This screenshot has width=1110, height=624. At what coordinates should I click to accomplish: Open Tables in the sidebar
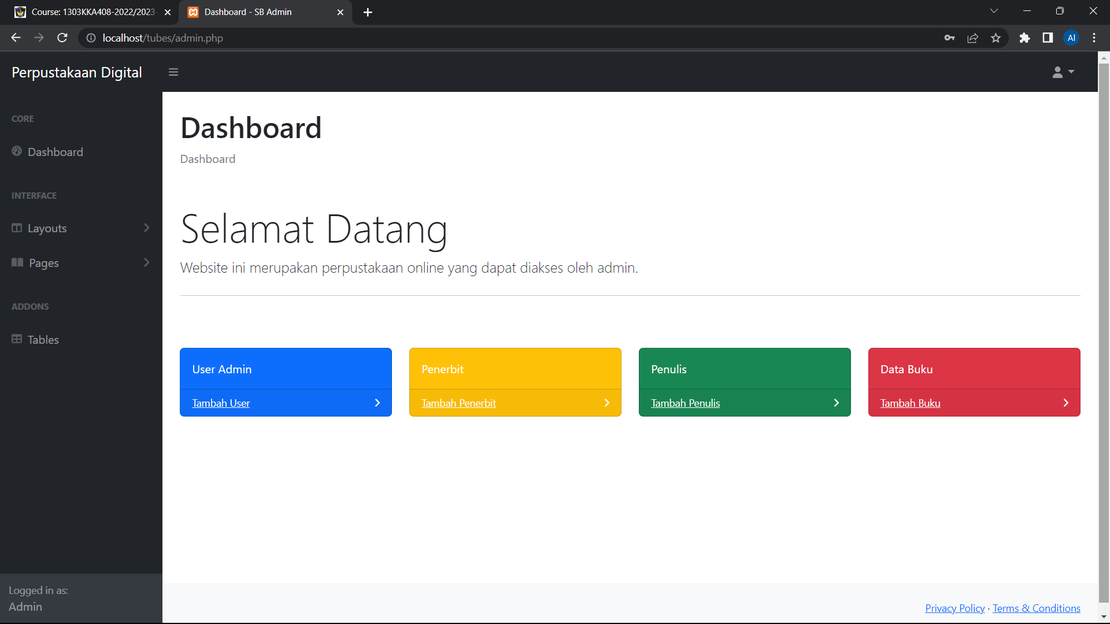click(x=43, y=340)
